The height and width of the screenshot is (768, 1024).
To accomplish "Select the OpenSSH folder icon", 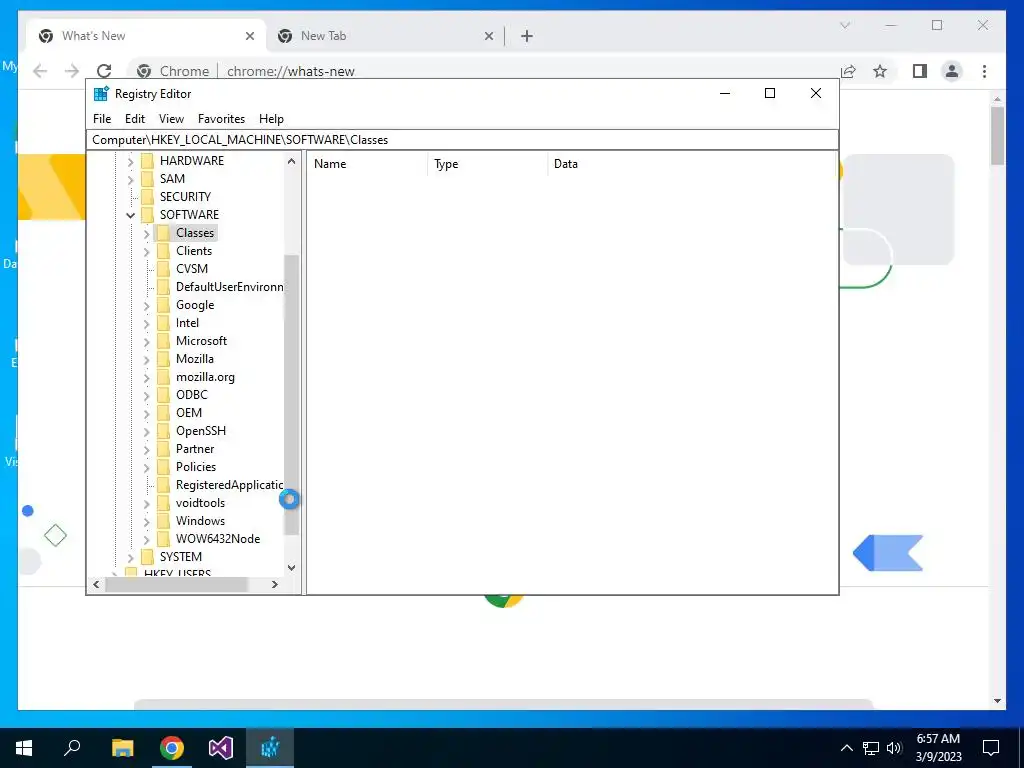I will click(x=163, y=431).
